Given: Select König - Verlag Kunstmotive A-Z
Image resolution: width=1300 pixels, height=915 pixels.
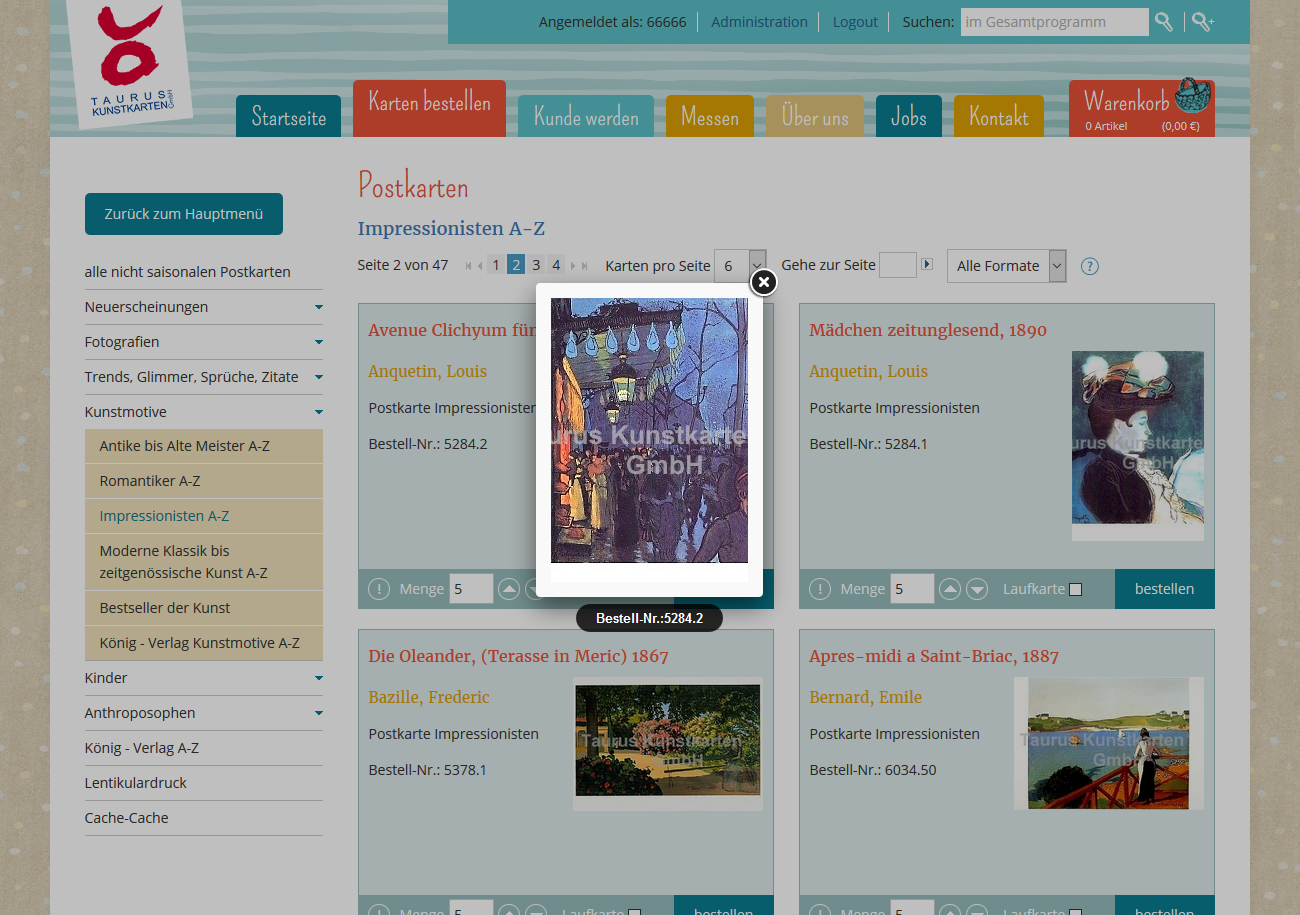Looking at the screenshot, I should coord(204,643).
